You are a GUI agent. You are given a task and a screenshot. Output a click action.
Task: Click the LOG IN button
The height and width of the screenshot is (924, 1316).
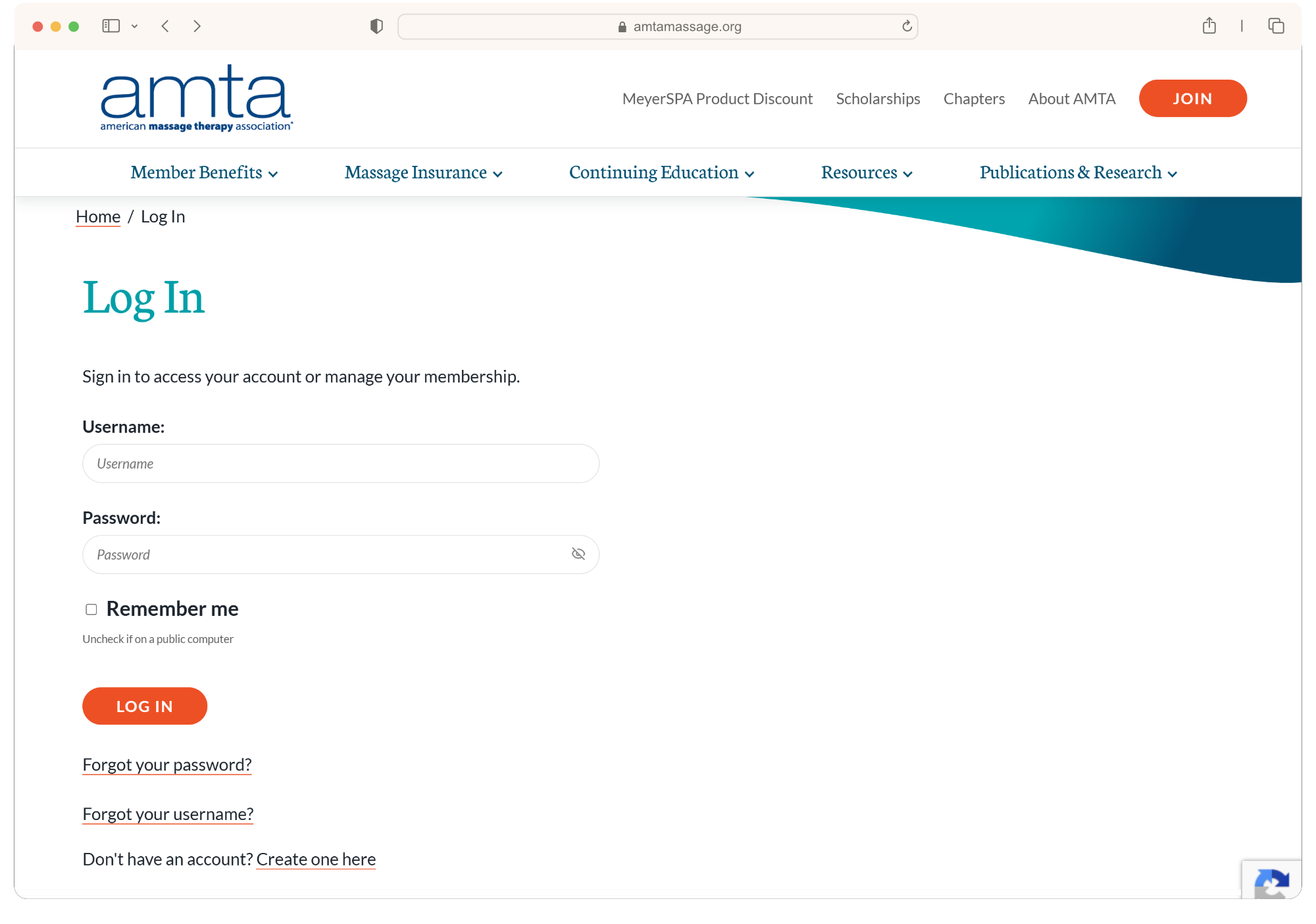145,706
